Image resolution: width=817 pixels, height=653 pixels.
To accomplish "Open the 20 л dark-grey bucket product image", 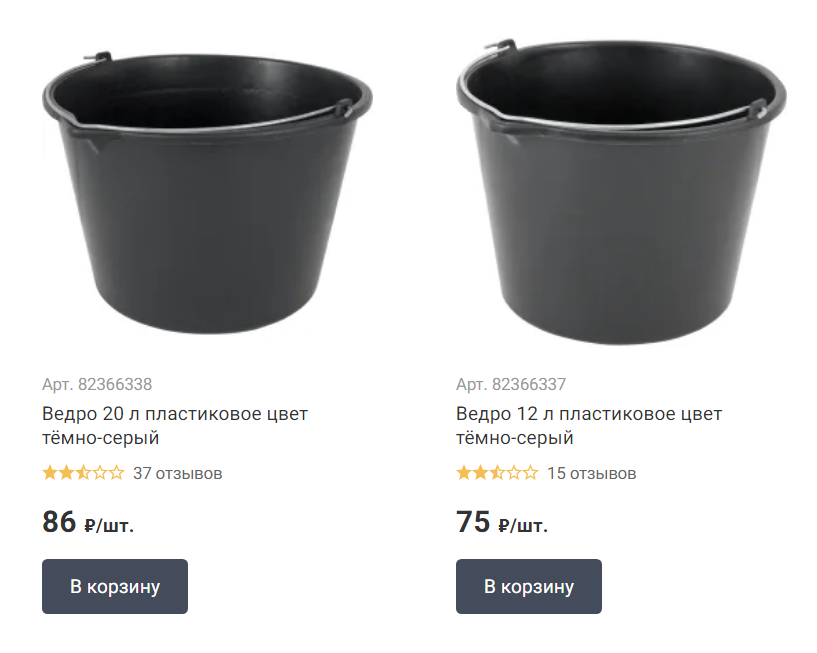I will click(x=207, y=190).
